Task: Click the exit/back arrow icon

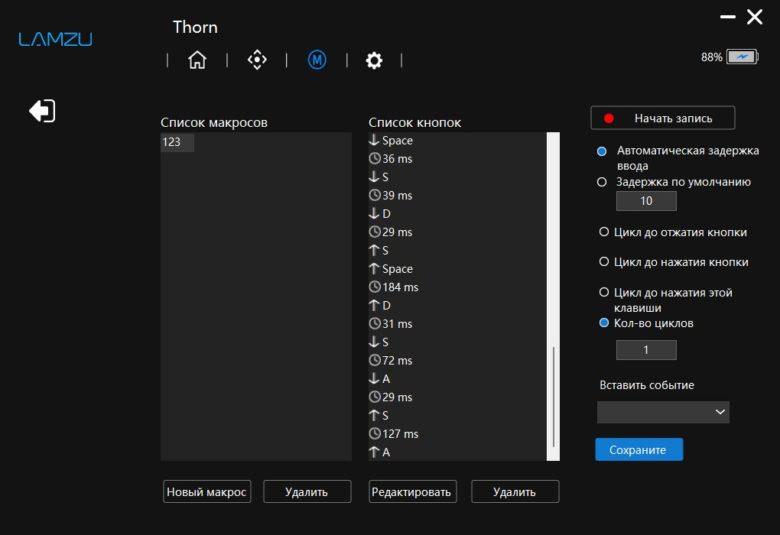Action: (x=42, y=110)
